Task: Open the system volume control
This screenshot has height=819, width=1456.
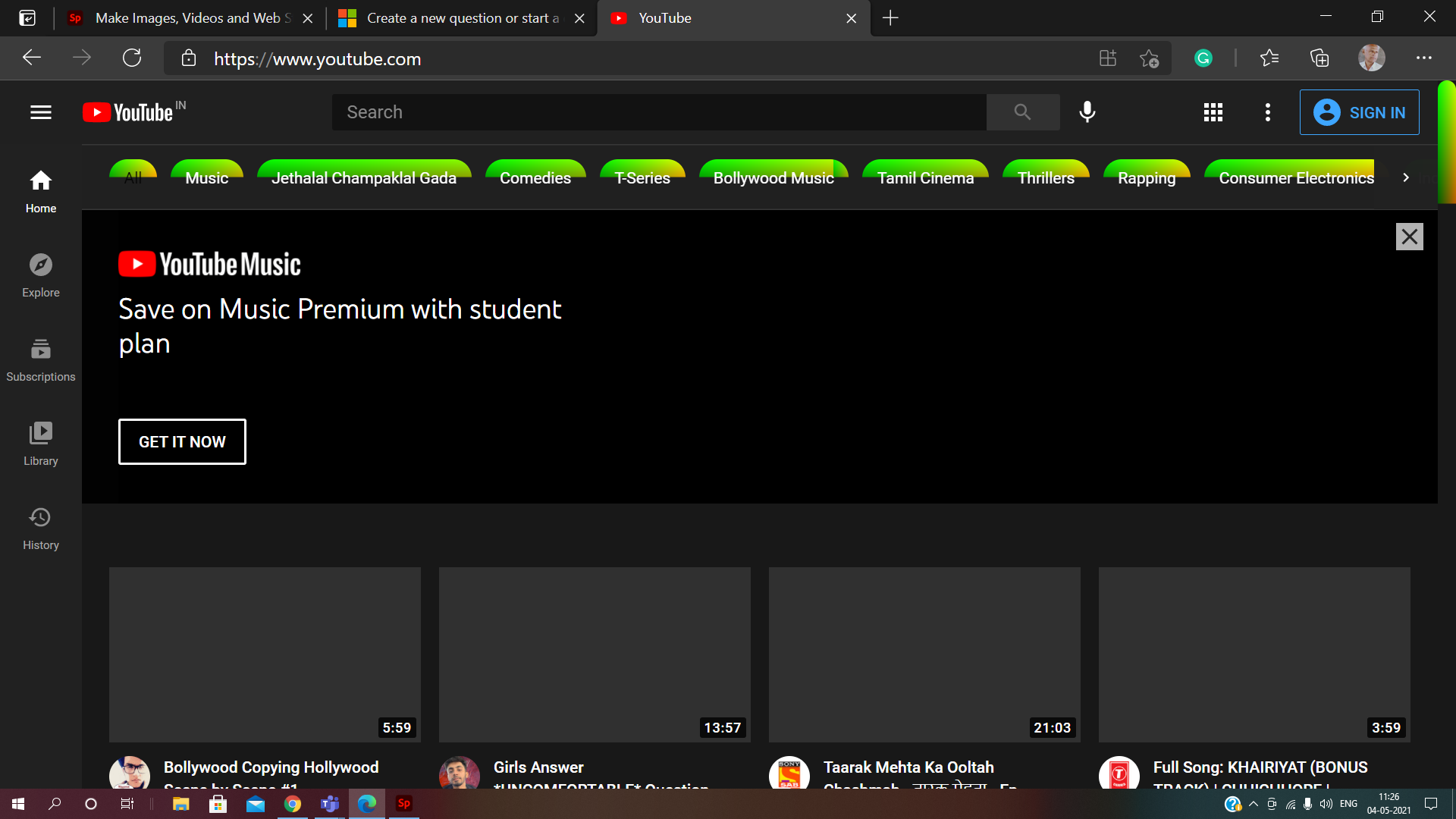Action: (x=1326, y=804)
